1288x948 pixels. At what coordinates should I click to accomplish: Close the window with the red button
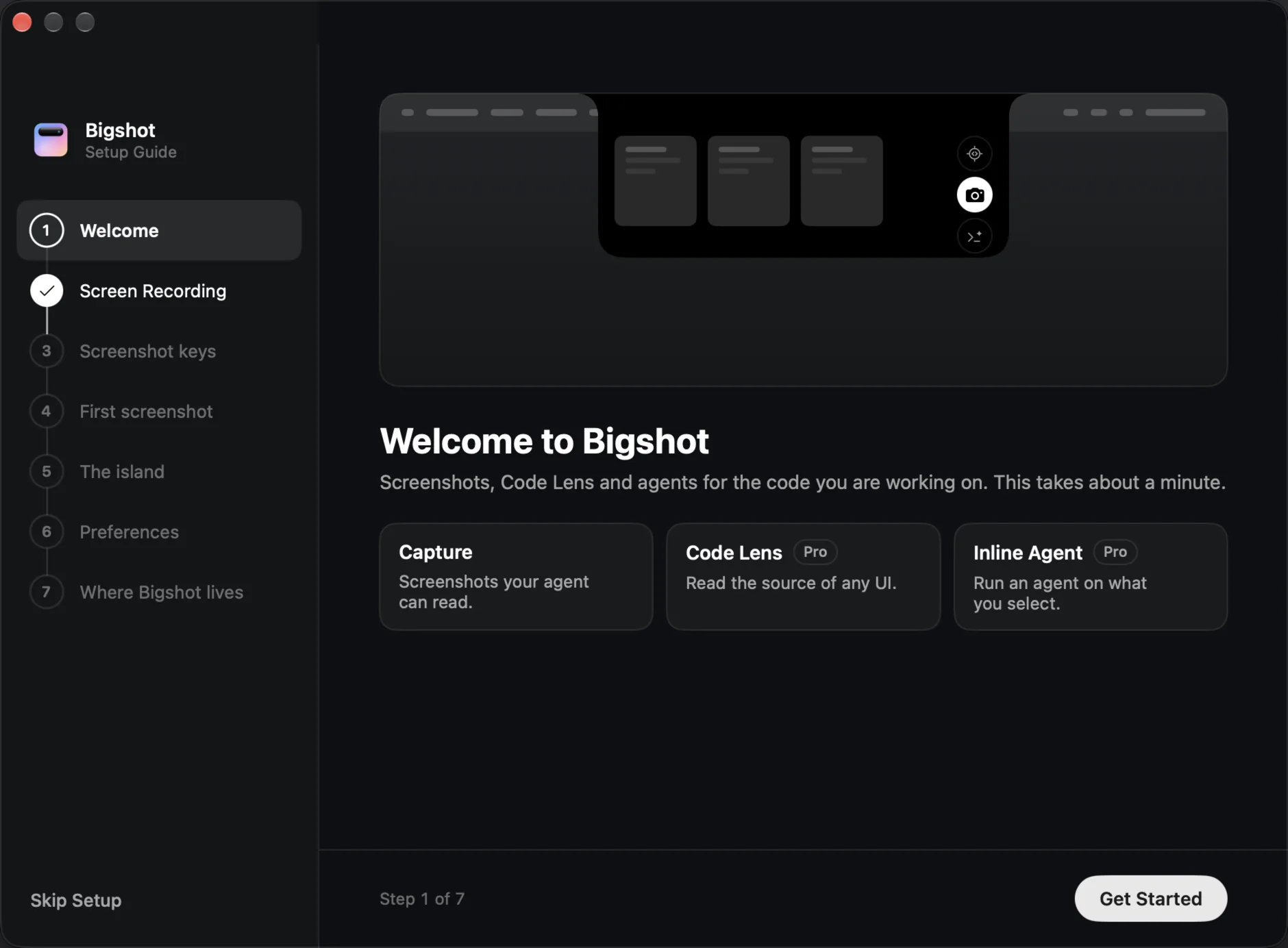(x=22, y=22)
